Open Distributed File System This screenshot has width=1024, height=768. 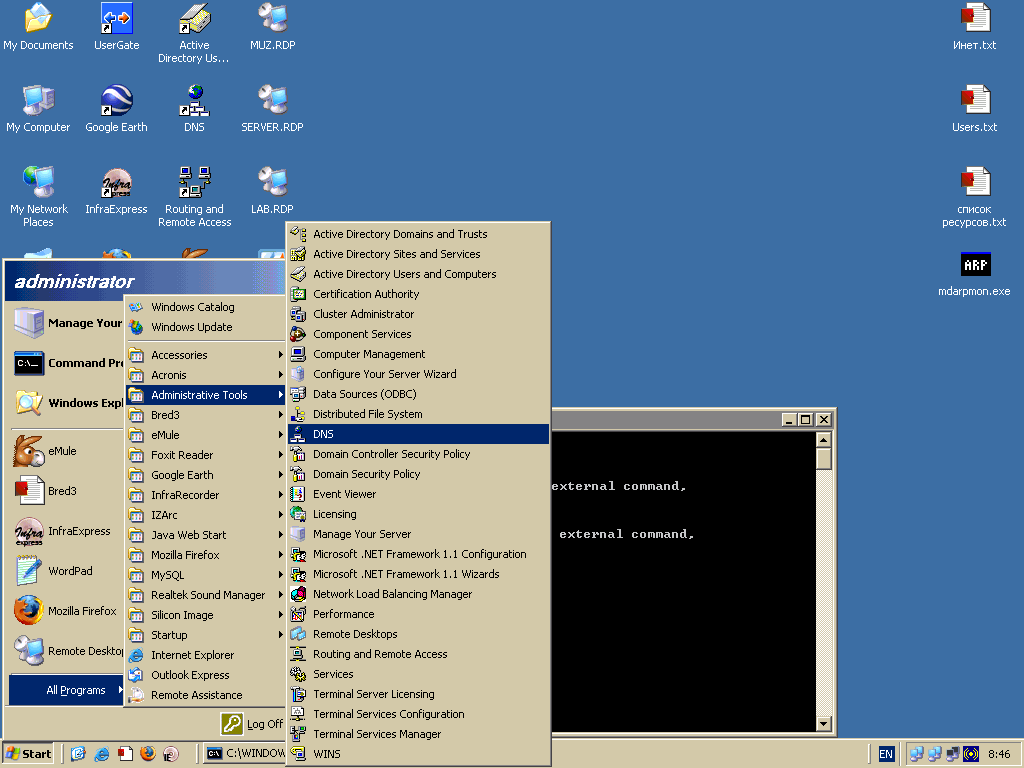419,414
